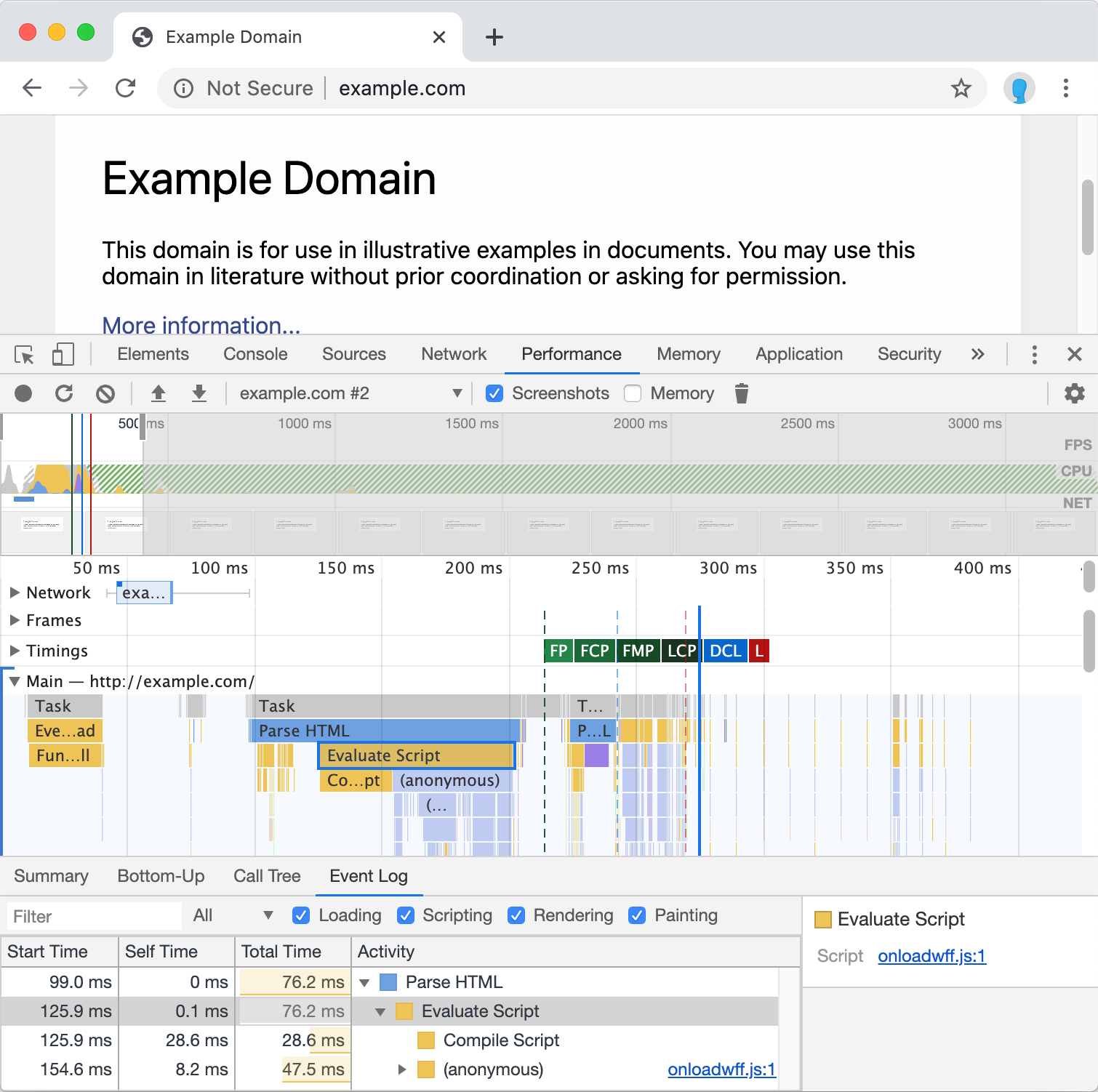
Task: Activate the inspect element picker
Action: [x=24, y=355]
